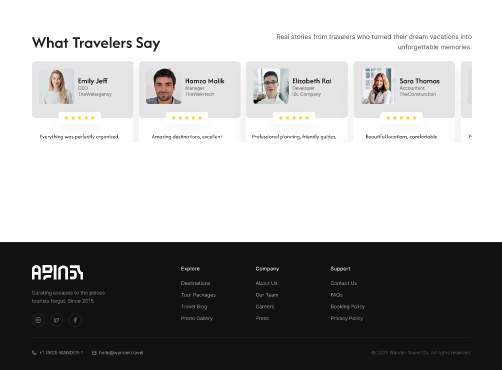Click the review text 'Professional planning, friendly guides'
This screenshot has height=370, width=502.
pyautogui.click(x=294, y=137)
